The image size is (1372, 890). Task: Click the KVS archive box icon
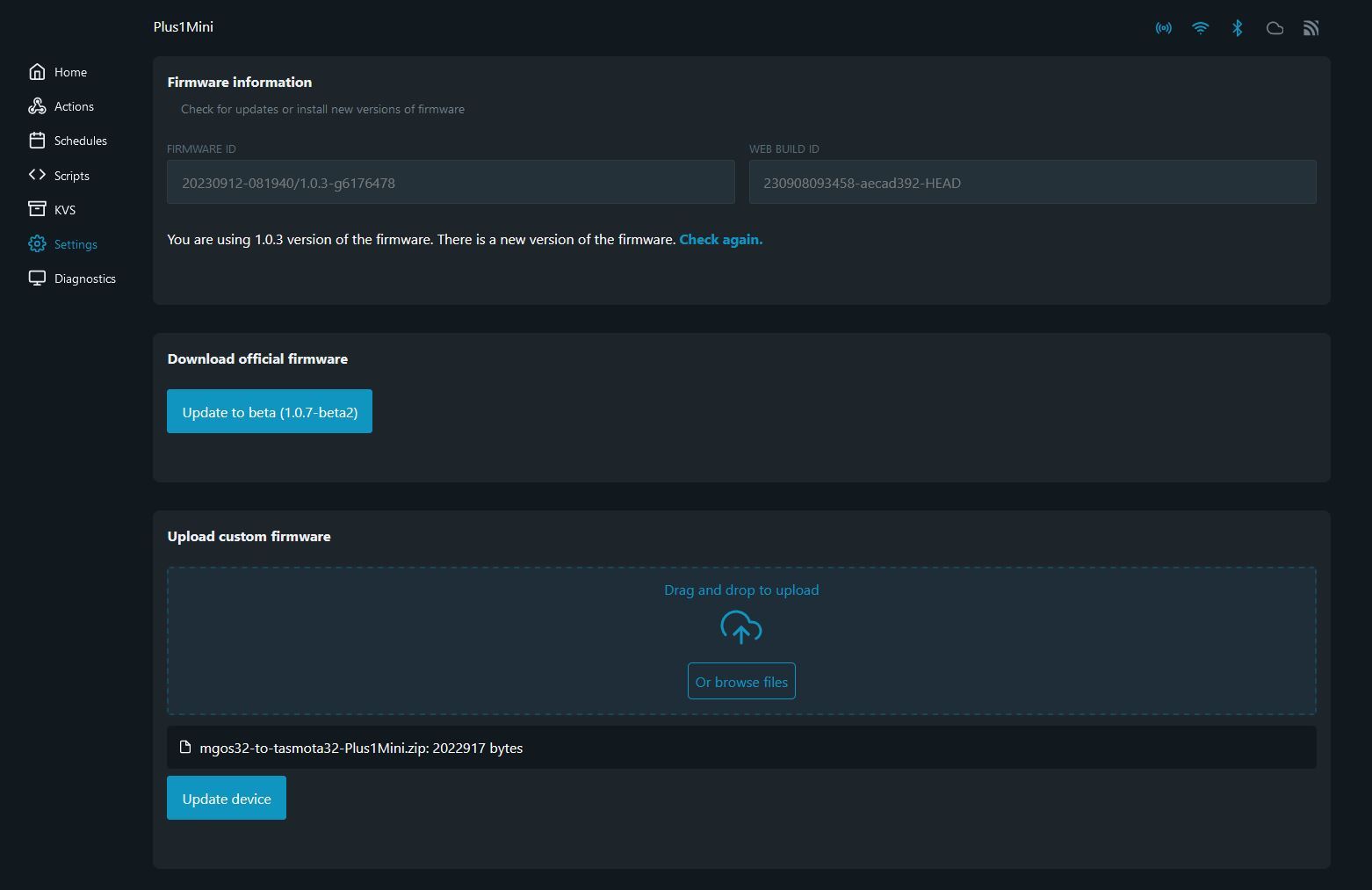(37, 209)
